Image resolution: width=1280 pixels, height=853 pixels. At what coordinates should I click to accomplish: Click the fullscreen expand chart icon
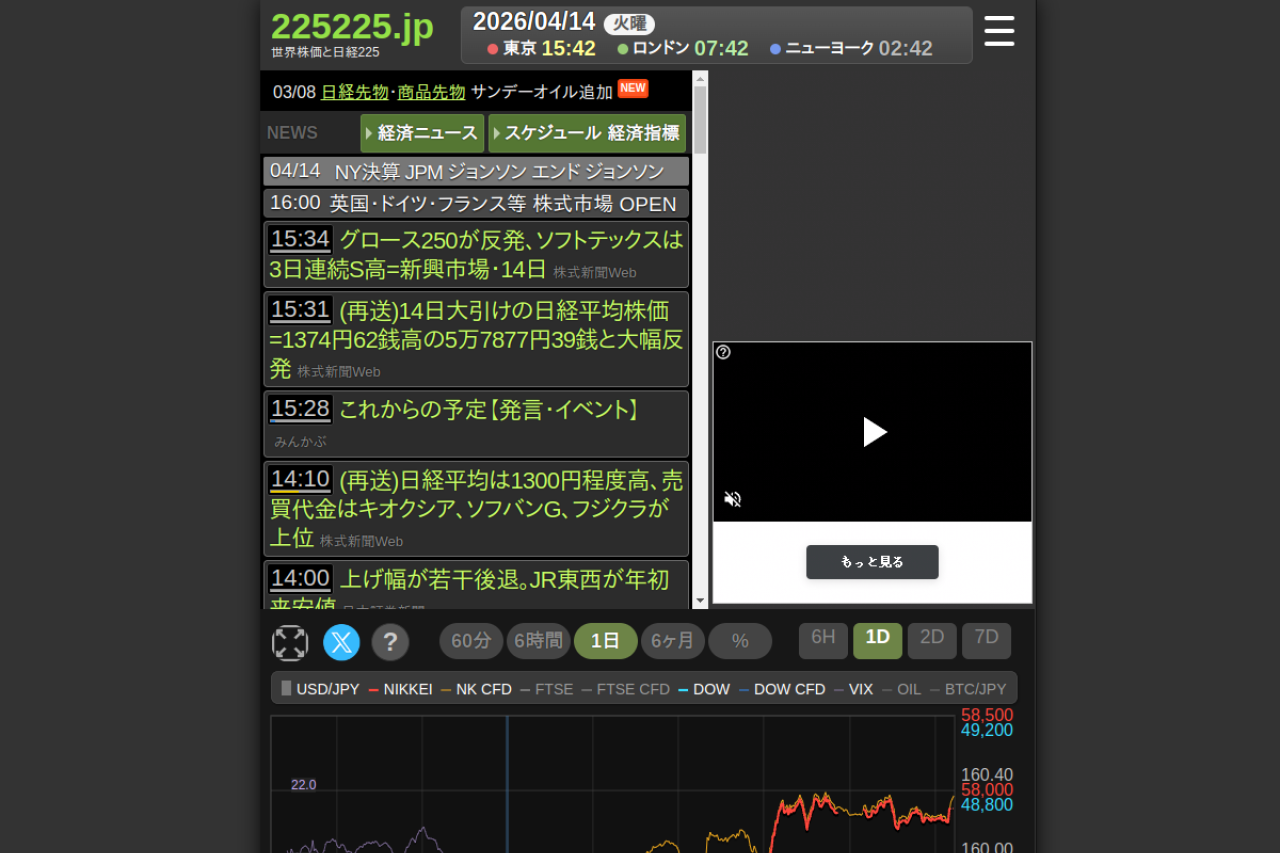click(290, 643)
